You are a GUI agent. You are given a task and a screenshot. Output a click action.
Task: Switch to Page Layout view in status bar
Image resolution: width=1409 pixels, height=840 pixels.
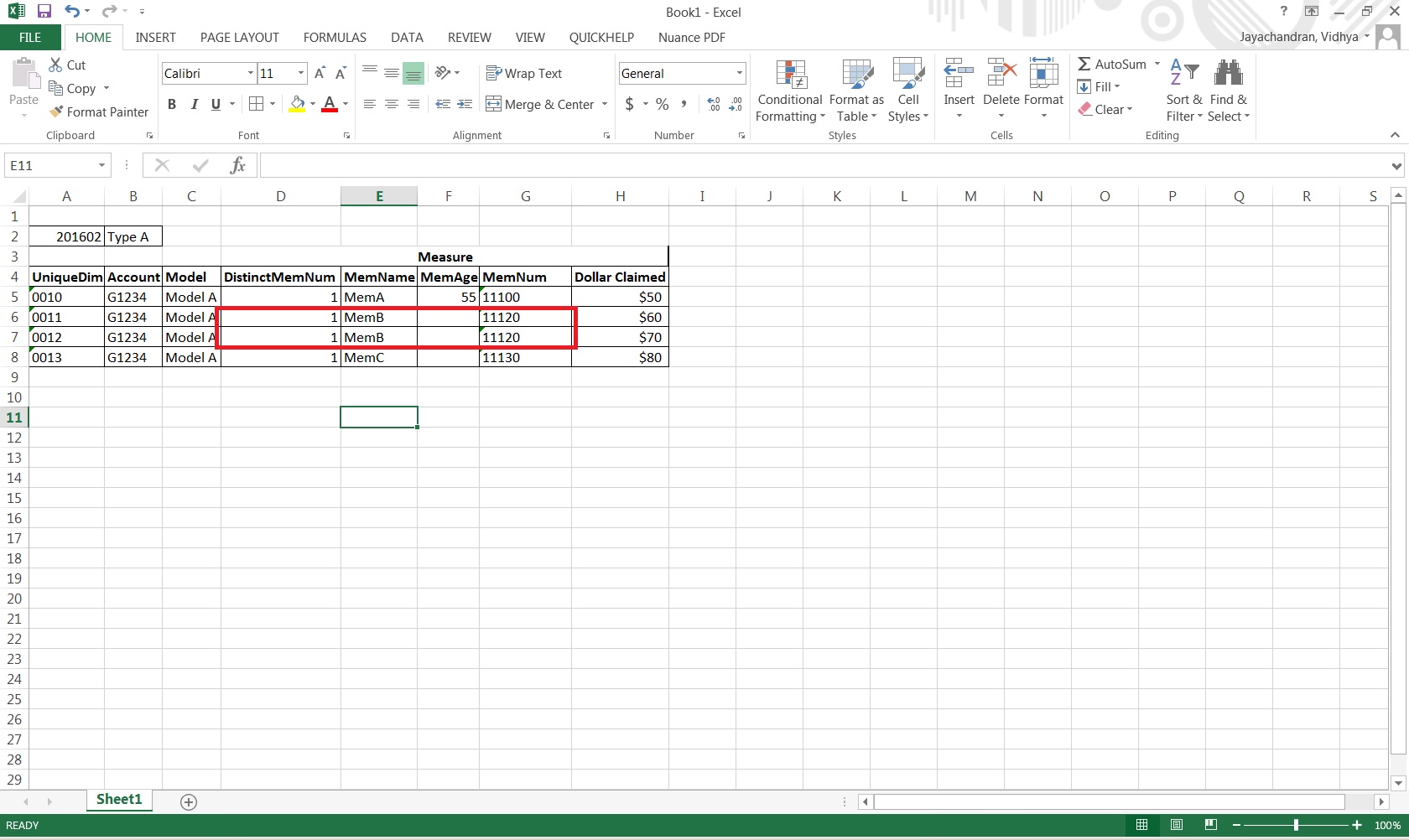coord(1177,825)
